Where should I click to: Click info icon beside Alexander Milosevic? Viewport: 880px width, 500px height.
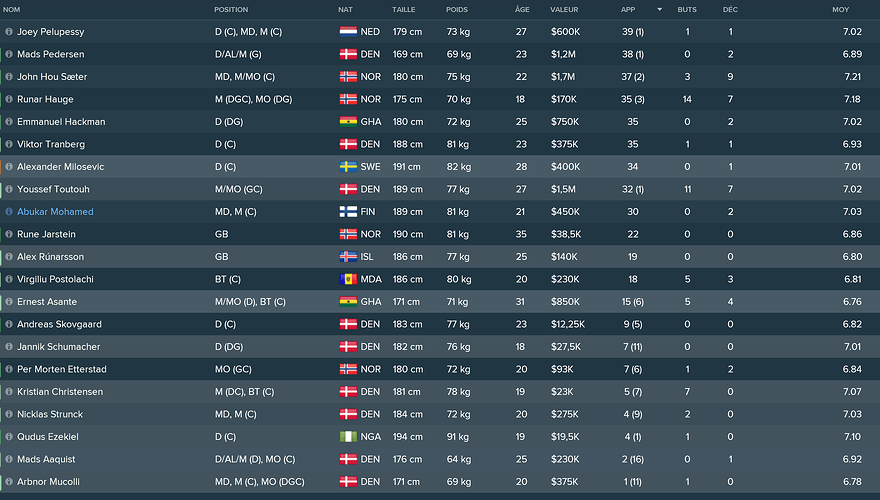tap(9, 167)
